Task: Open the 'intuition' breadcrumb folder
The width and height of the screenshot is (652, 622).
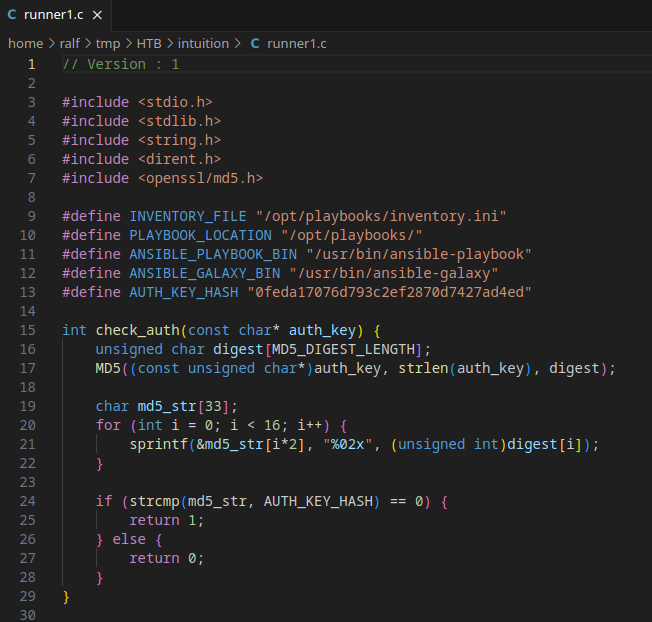Action: tap(203, 43)
